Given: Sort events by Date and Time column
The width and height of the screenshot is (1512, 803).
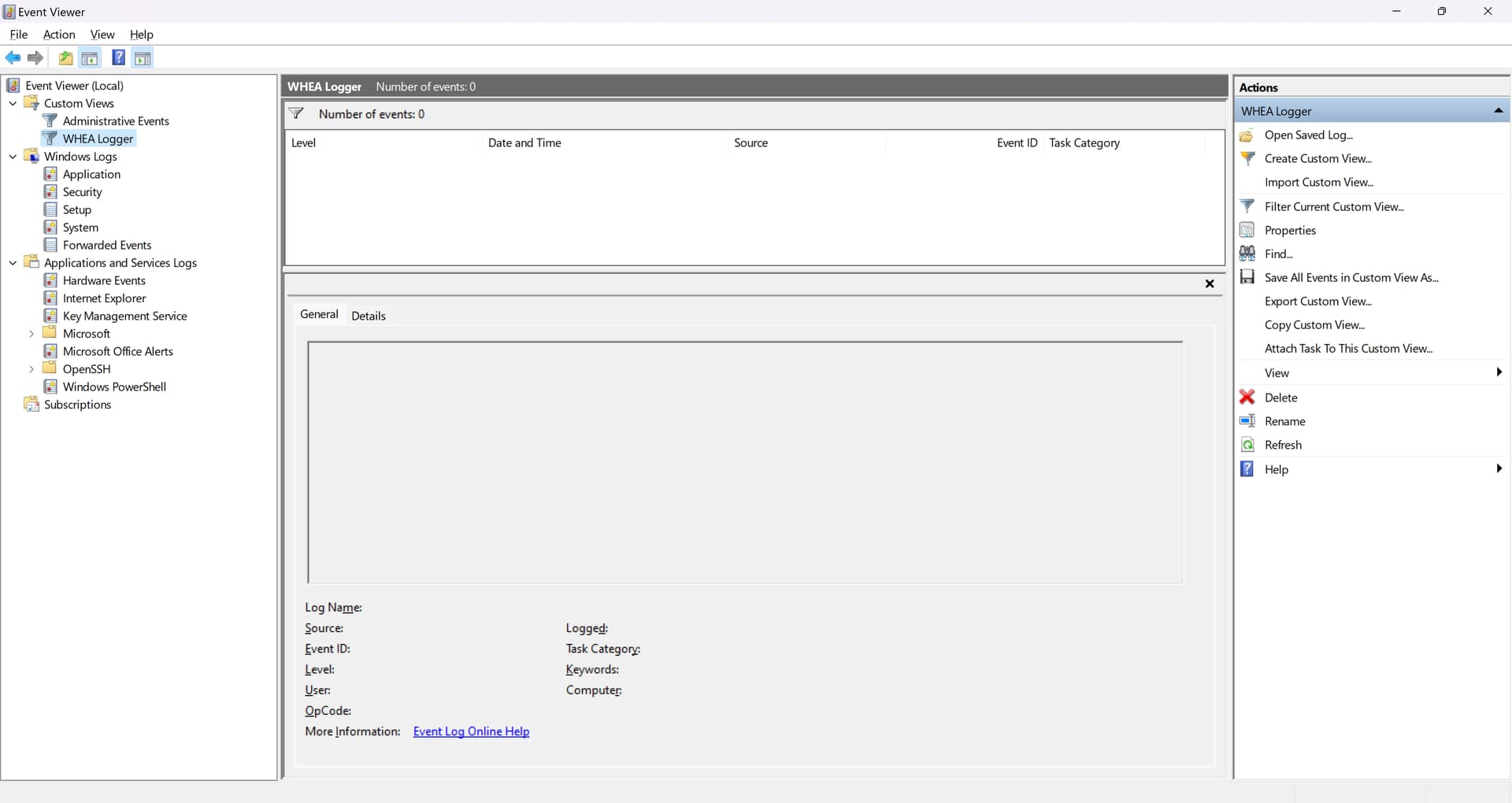Looking at the screenshot, I should [524, 142].
